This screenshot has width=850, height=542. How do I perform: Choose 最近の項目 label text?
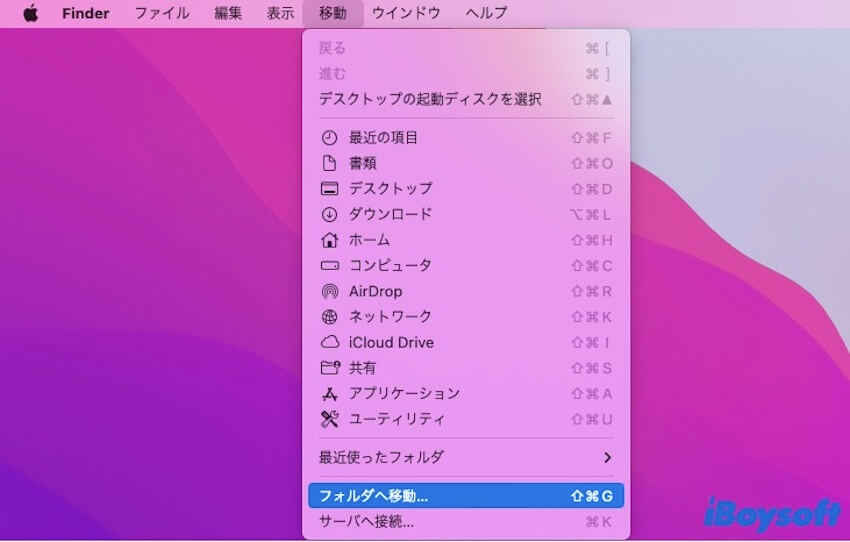(x=383, y=138)
